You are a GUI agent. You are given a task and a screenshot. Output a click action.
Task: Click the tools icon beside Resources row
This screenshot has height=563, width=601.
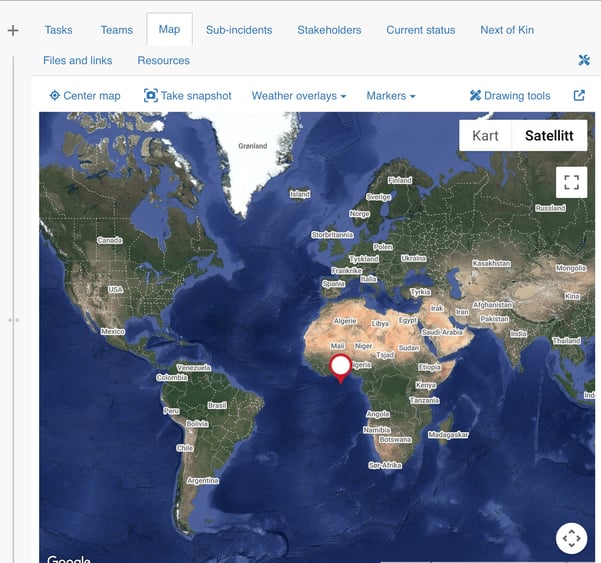(584, 60)
